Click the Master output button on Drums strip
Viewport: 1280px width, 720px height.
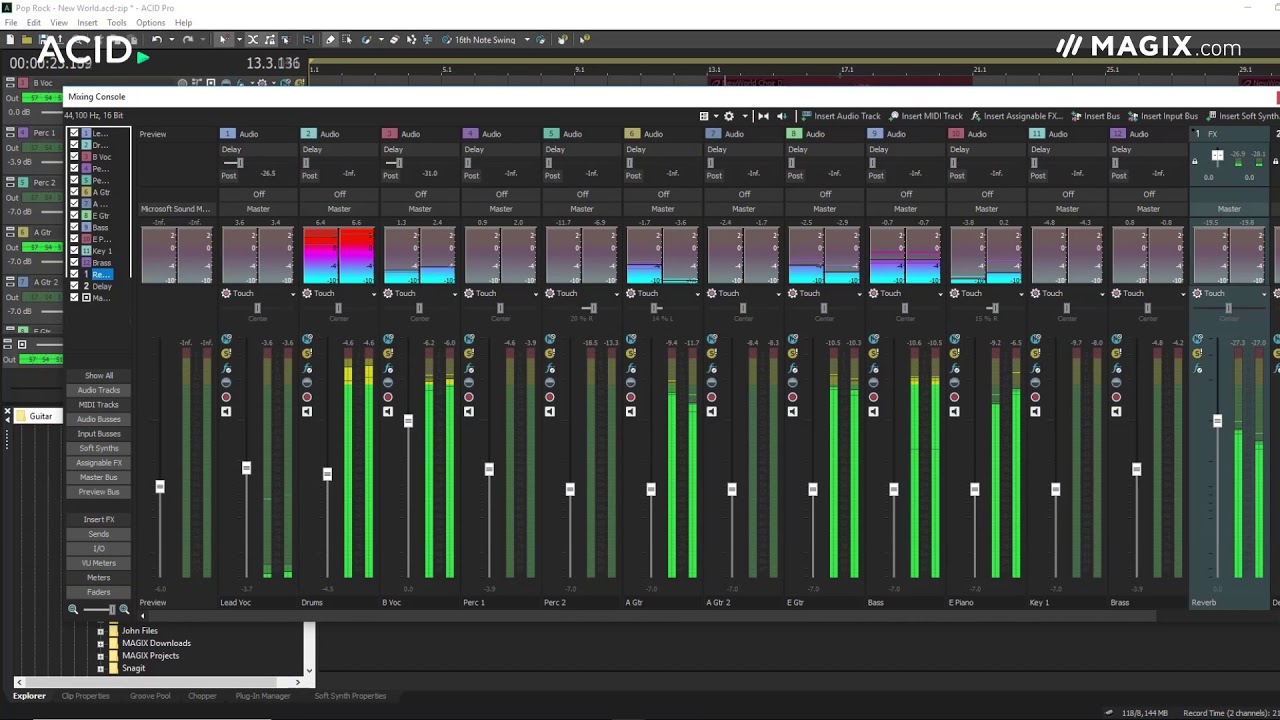click(x=339, y=209)
